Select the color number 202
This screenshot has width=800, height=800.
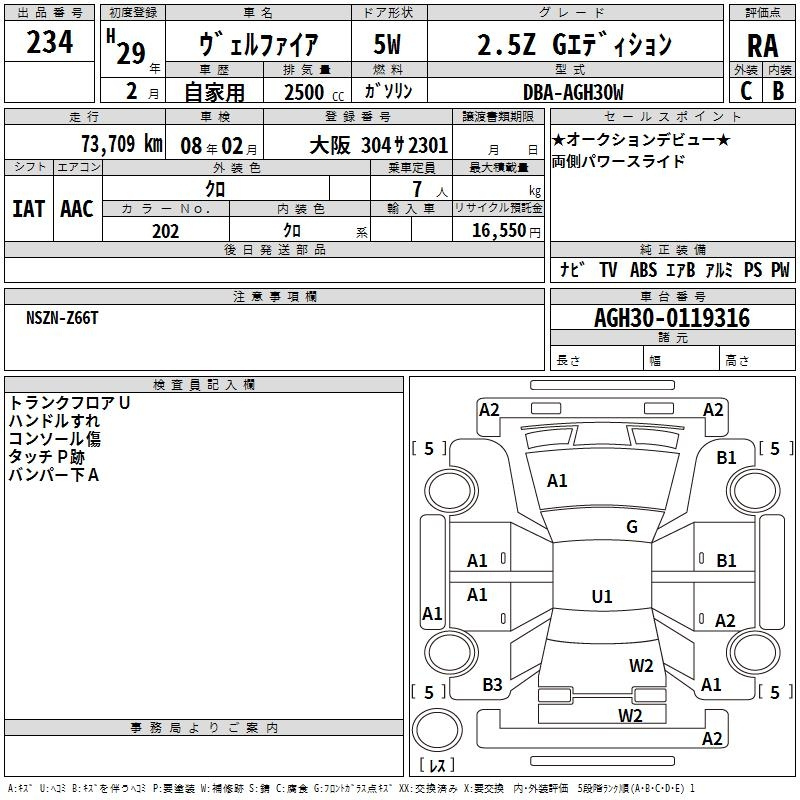pyautogui.click(x=165, y=231)
